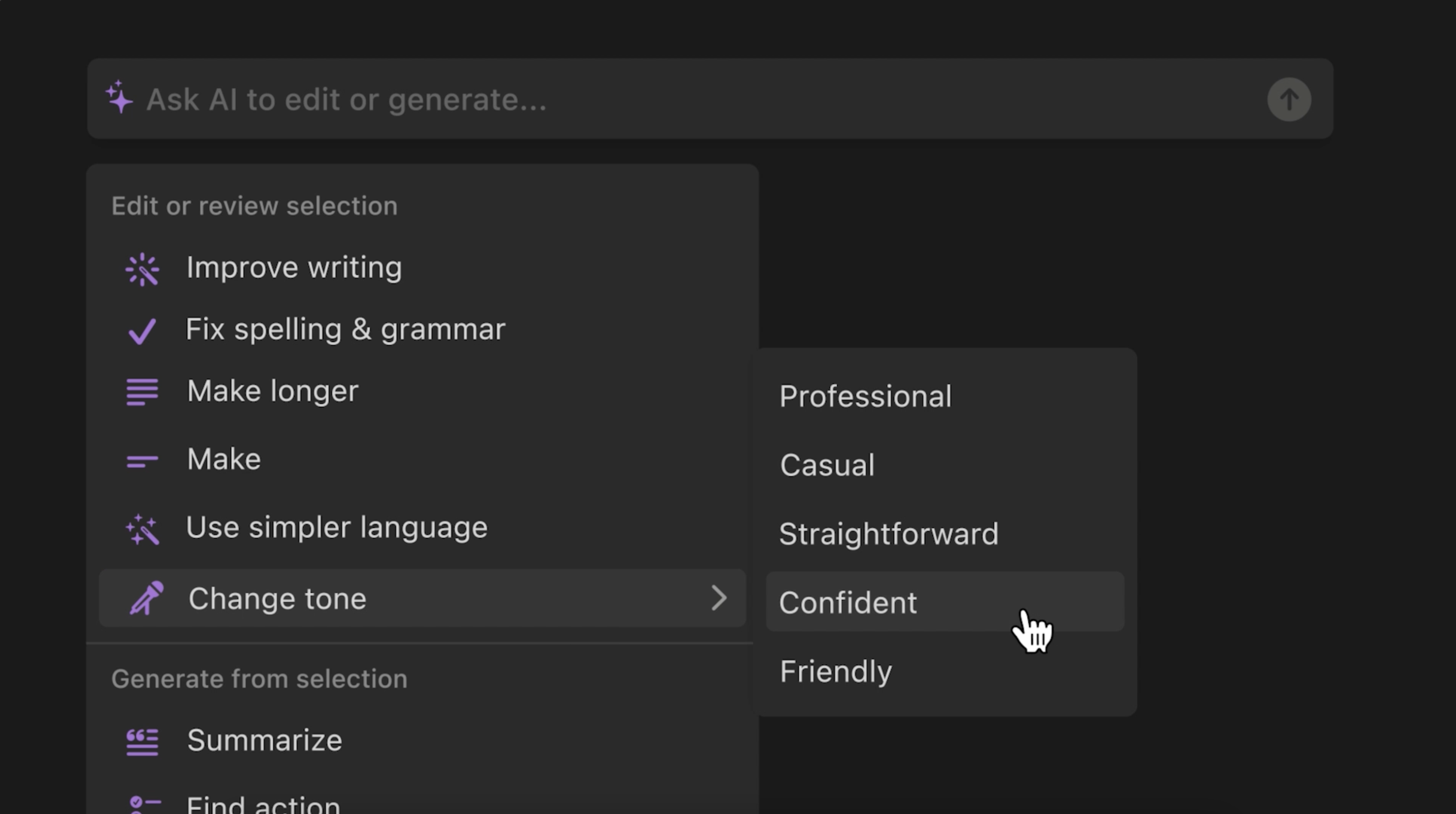Image resolution: width=1456 pixels, height=814 pixels.
Task: Click the Improve writing wand icon
Action: pyautogui.click(x=143, y=269)
